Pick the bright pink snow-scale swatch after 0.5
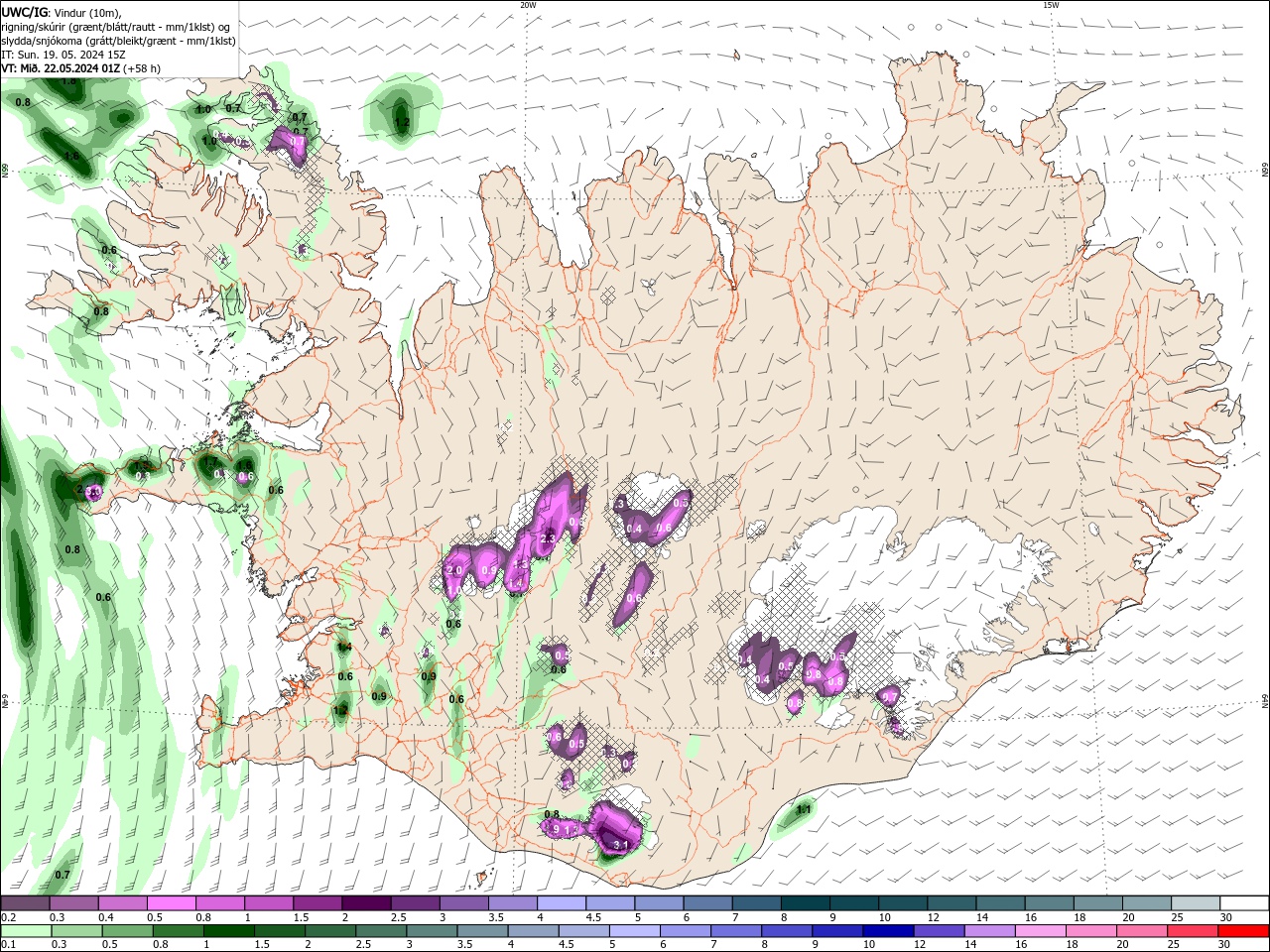 coord(171,903)
